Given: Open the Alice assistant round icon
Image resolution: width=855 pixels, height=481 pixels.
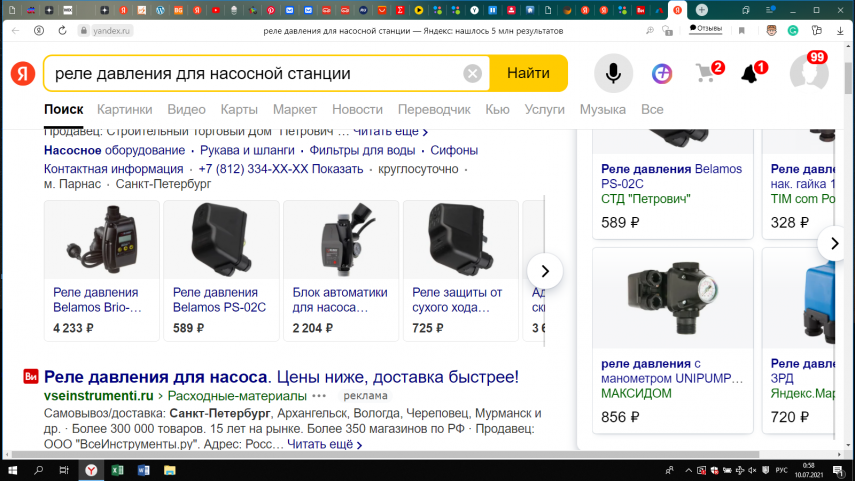Looking at the screenshot, I should point(662,73).
